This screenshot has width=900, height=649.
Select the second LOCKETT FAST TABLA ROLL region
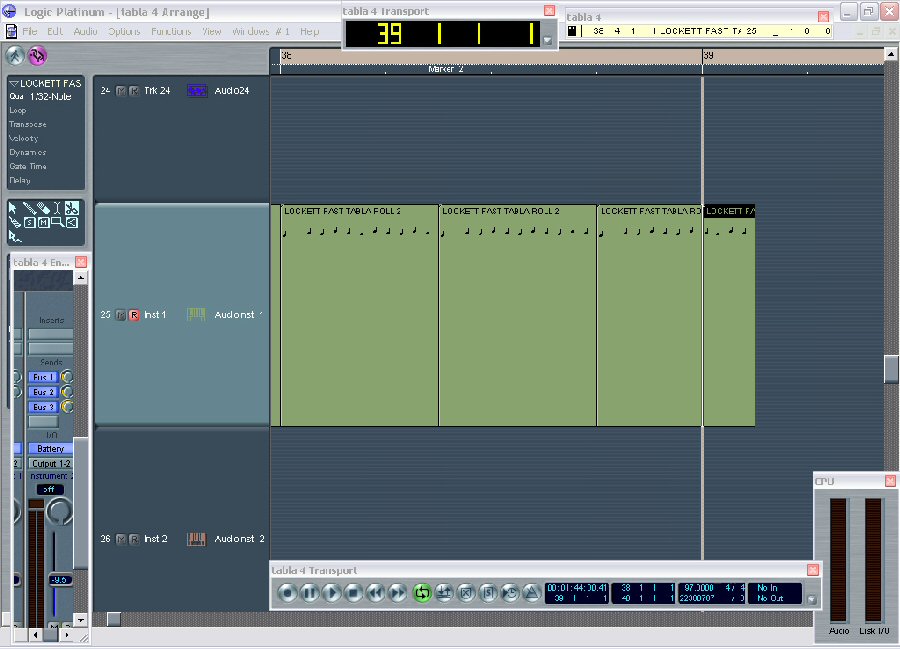pyautogui.click(x=517, y=320)
